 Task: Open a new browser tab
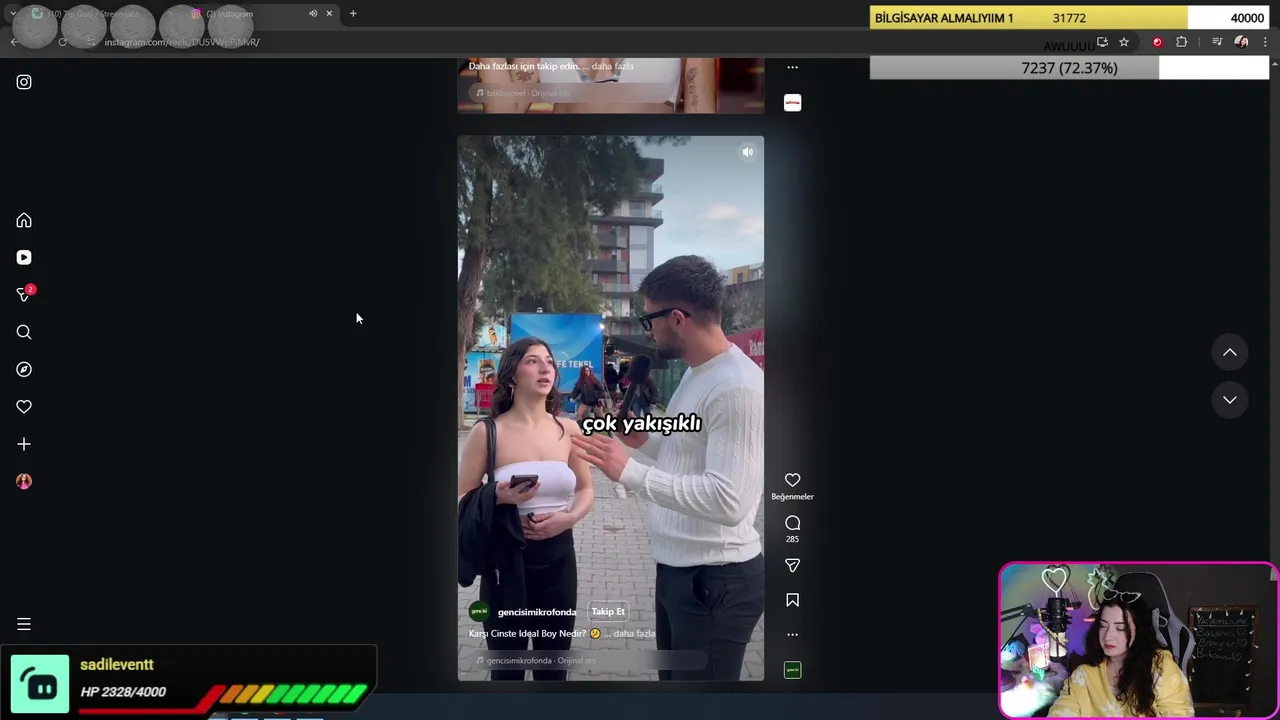pyautogui.click(x=353, y=14)
